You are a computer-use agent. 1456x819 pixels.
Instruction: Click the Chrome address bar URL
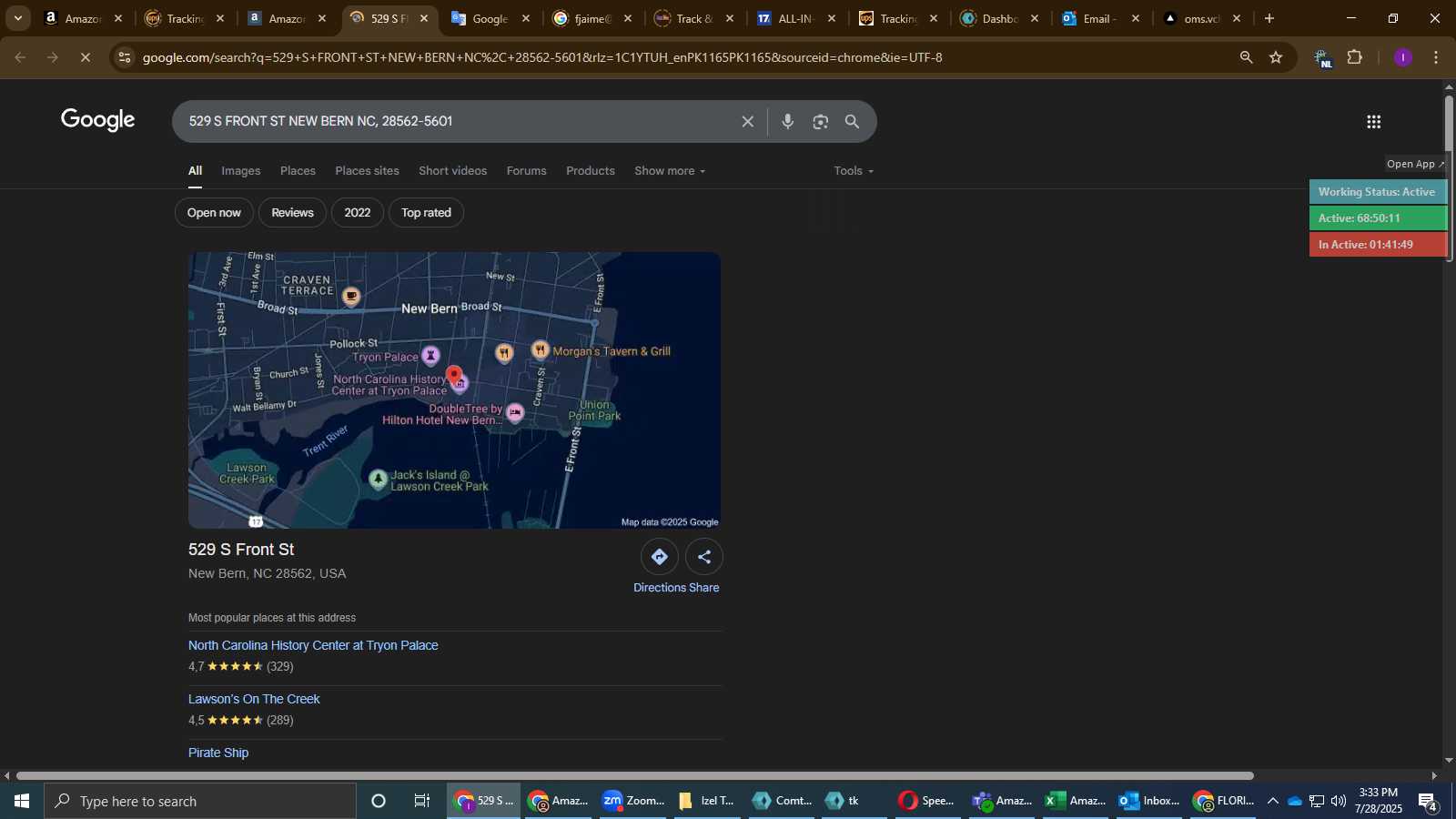click(x=542, y=57)
